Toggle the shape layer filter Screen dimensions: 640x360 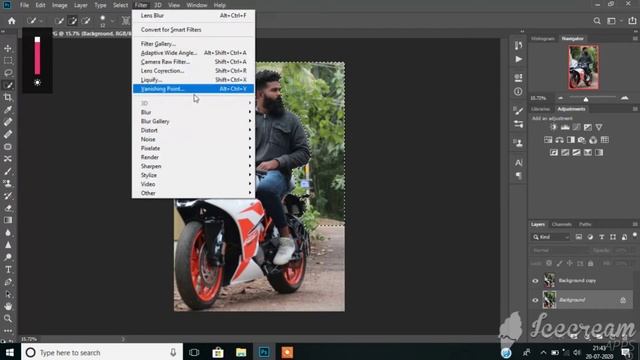613,237
